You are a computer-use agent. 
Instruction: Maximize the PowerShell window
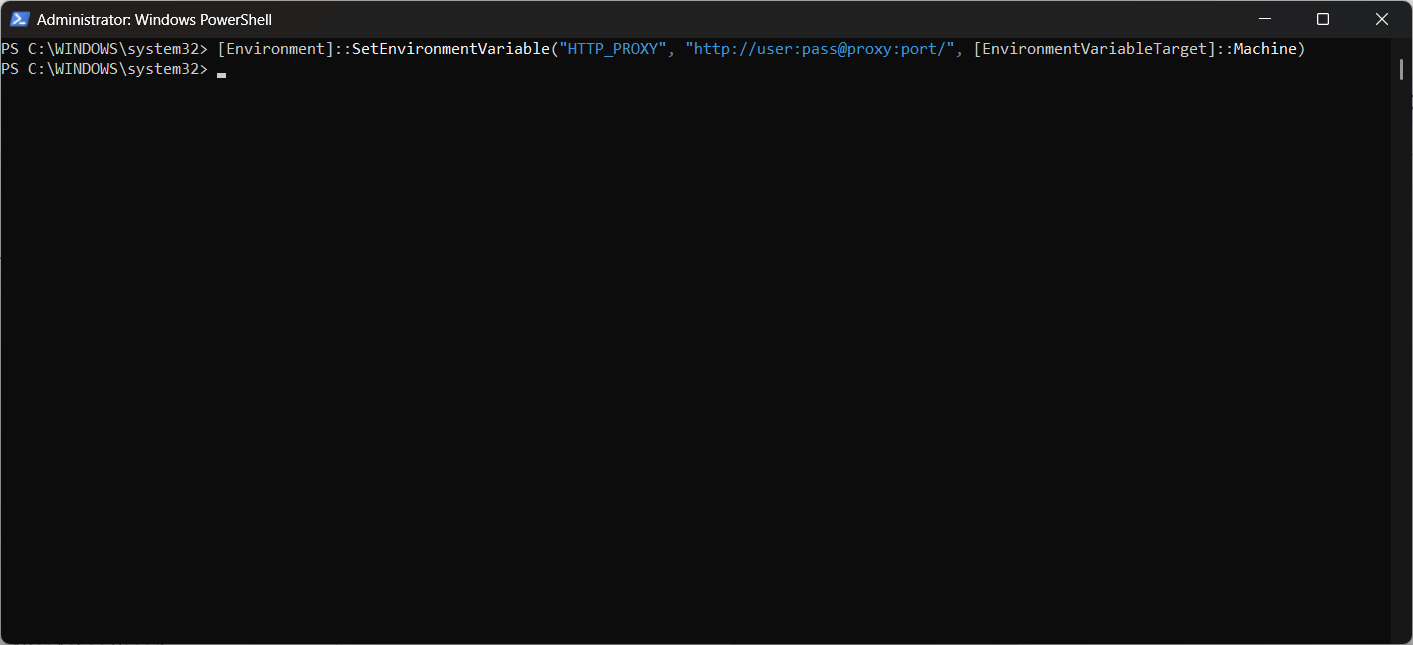pyautogui.click(x=1322, y=18)
